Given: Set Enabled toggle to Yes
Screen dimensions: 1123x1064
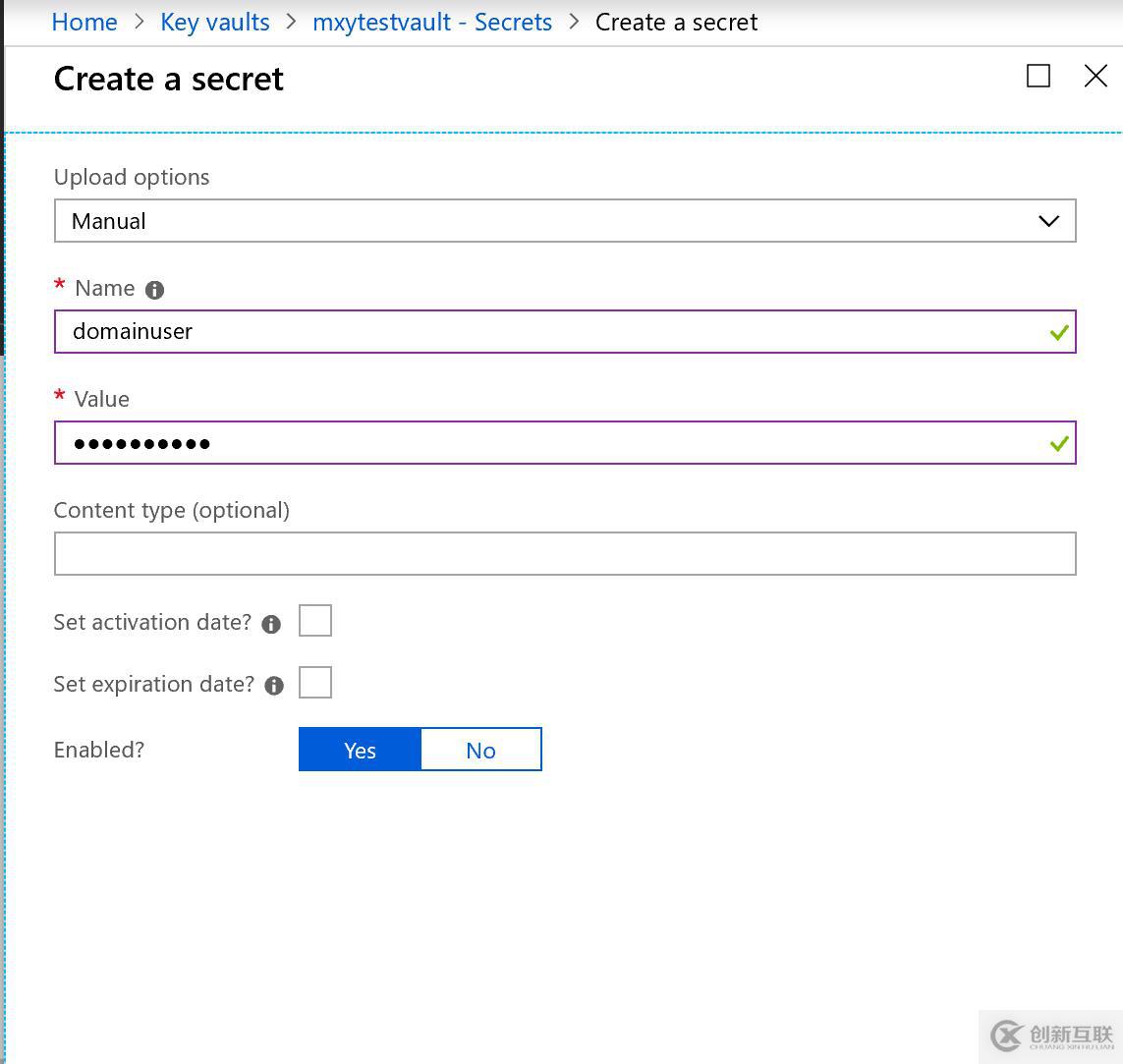Looking at the screenshot, I should [x=360, y=751].
